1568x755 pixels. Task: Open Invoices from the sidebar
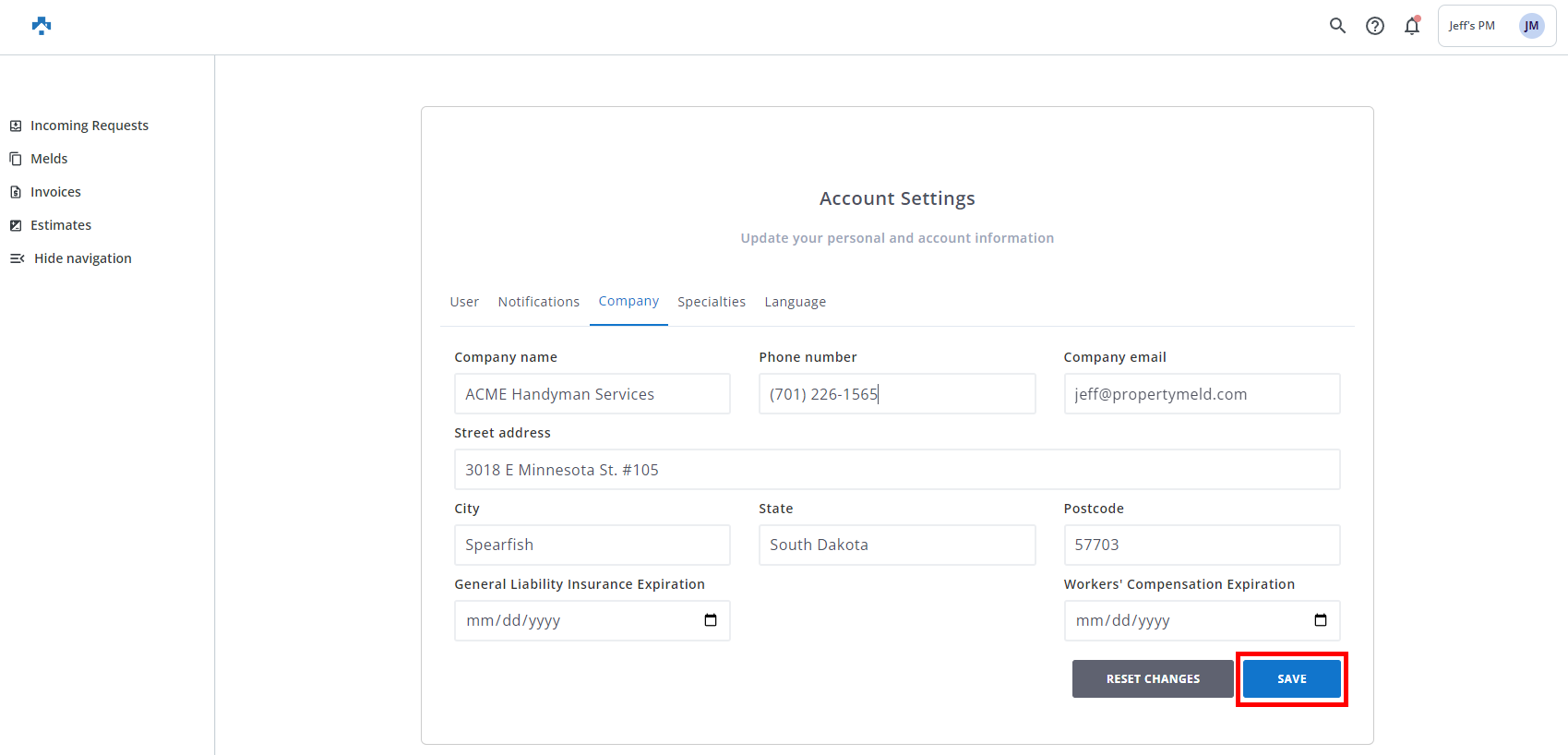tap(55, 192)
